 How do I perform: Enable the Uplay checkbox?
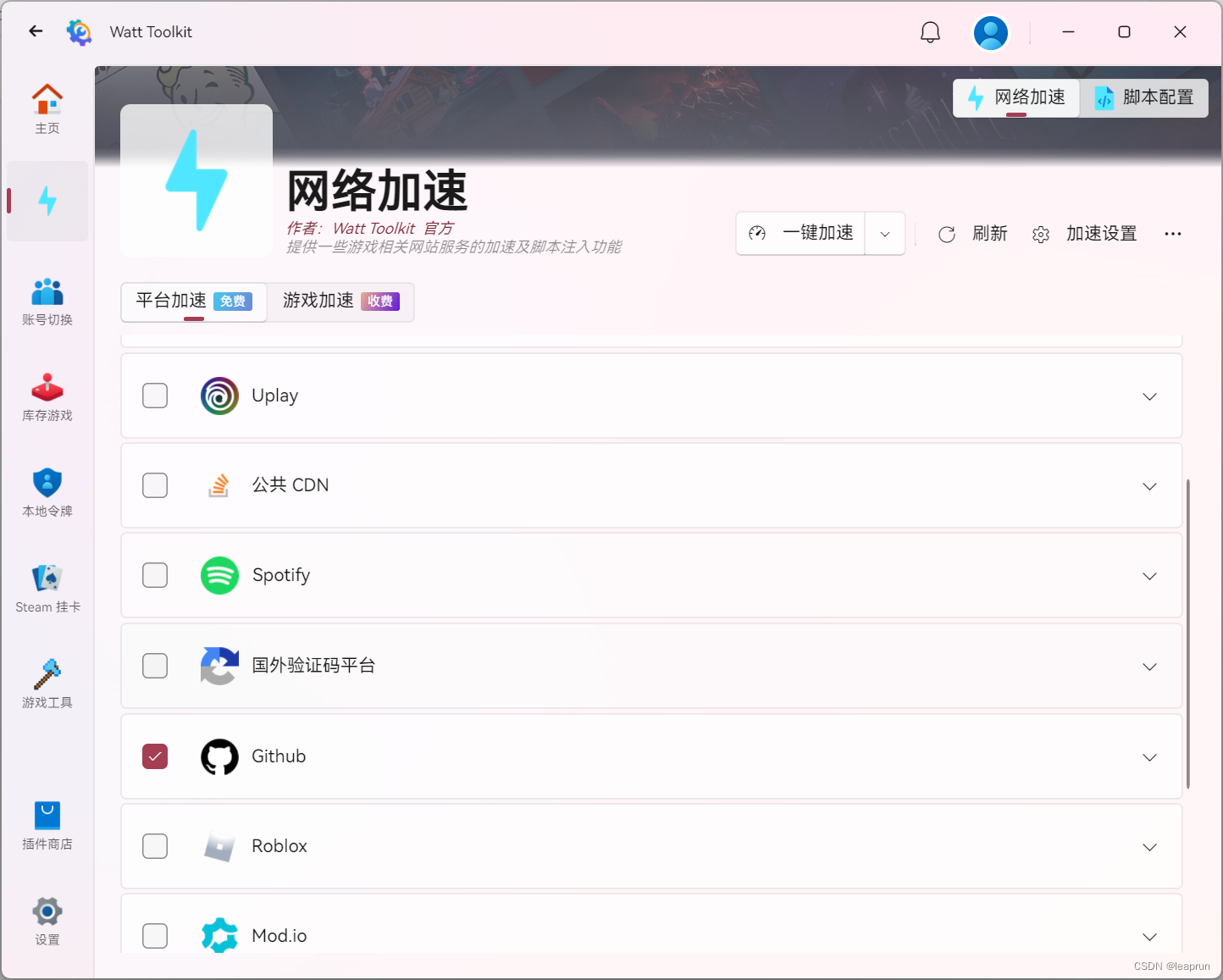click(x=155, y=396)
